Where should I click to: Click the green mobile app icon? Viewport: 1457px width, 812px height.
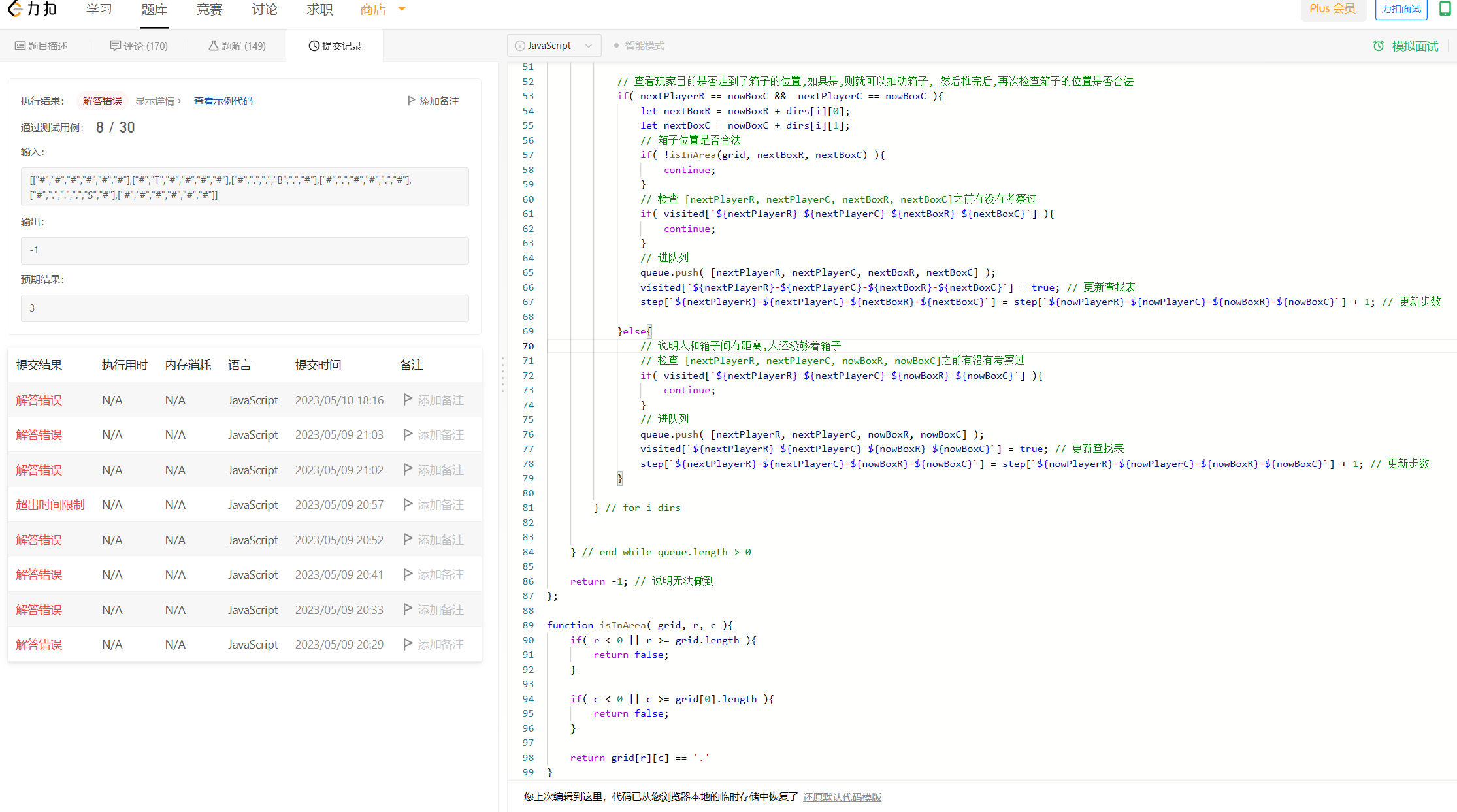click(1445, 8)
